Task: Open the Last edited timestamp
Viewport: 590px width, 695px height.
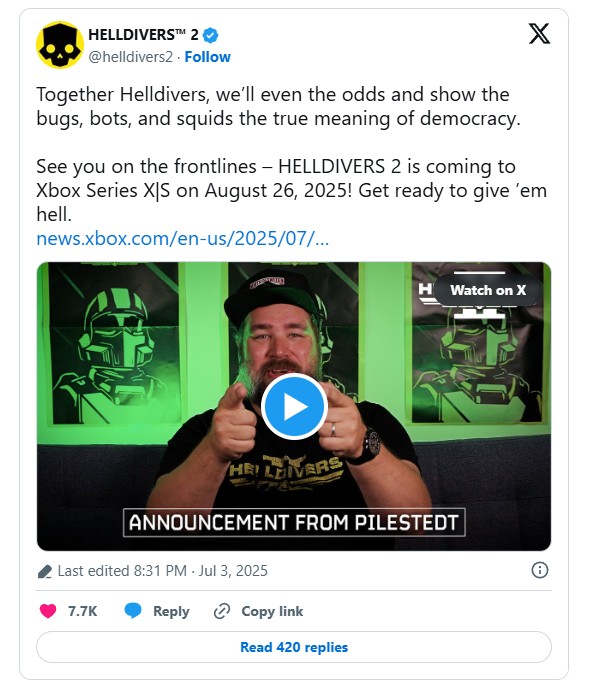Action: point(162,571)
